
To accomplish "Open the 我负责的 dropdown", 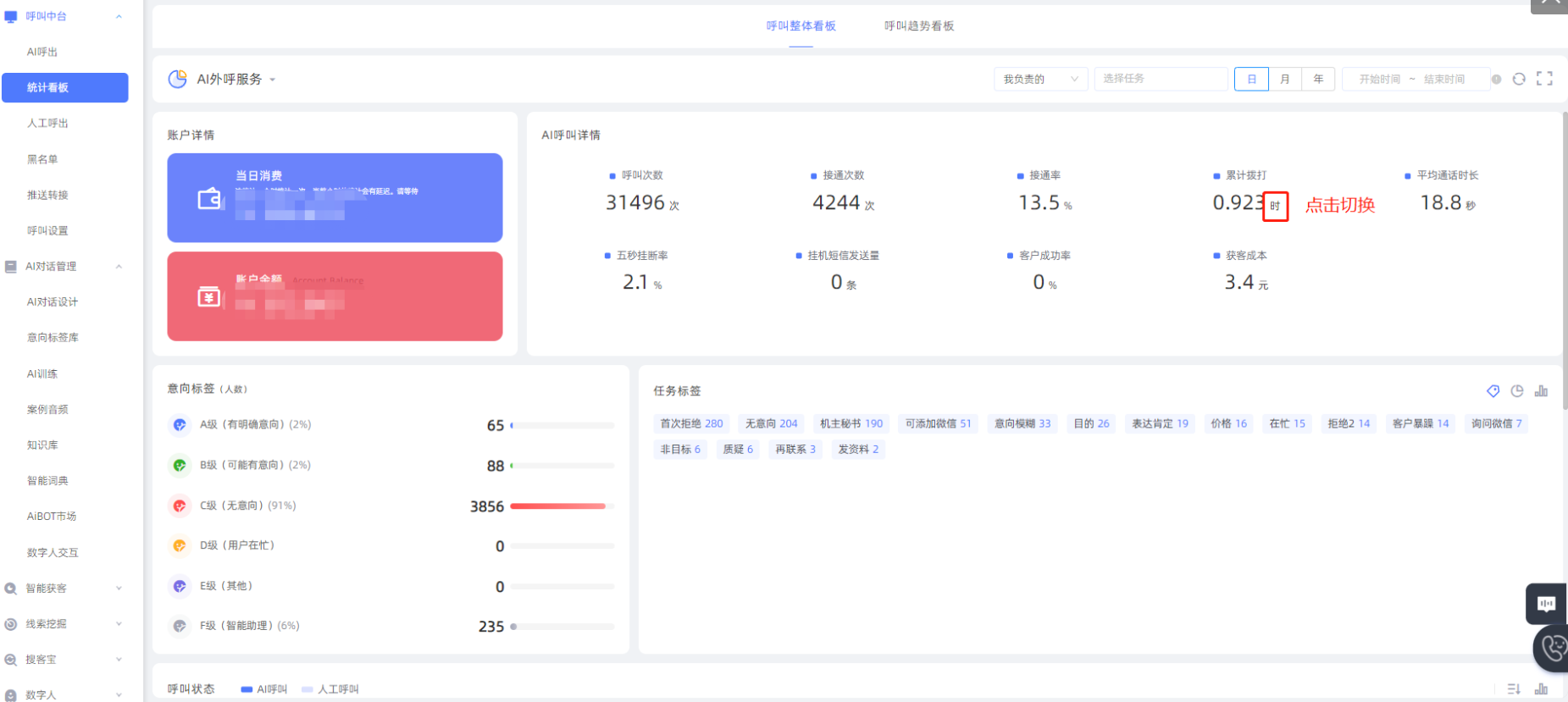I will [x=1040, y=79].
